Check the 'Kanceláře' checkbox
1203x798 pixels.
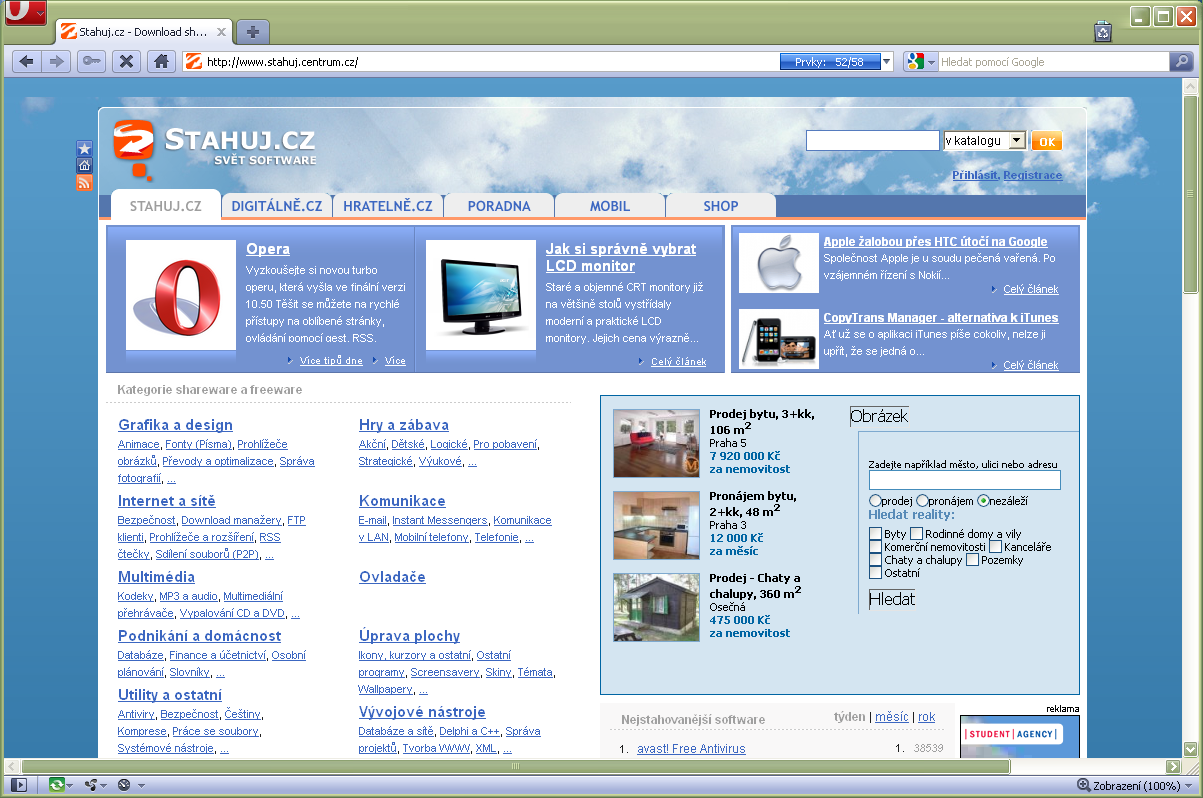(996, 547)
